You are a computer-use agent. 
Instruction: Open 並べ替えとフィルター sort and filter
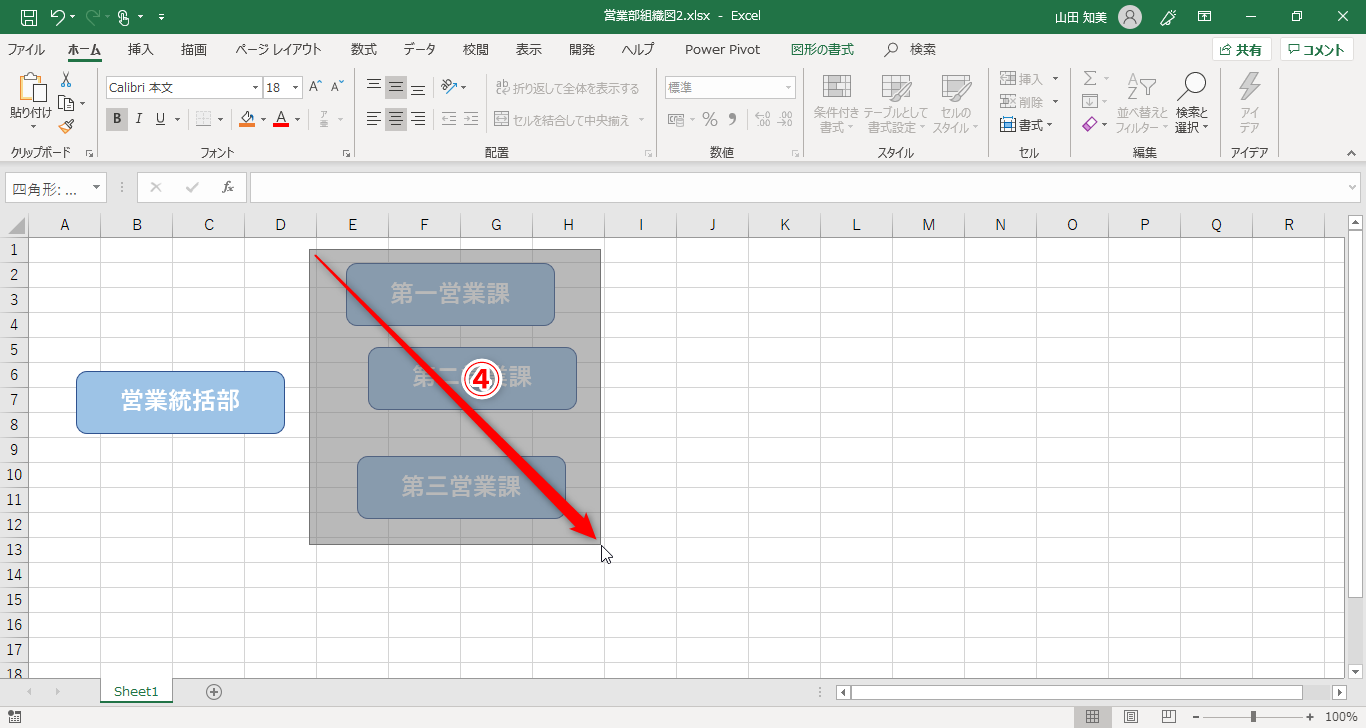click(1141, 104)
